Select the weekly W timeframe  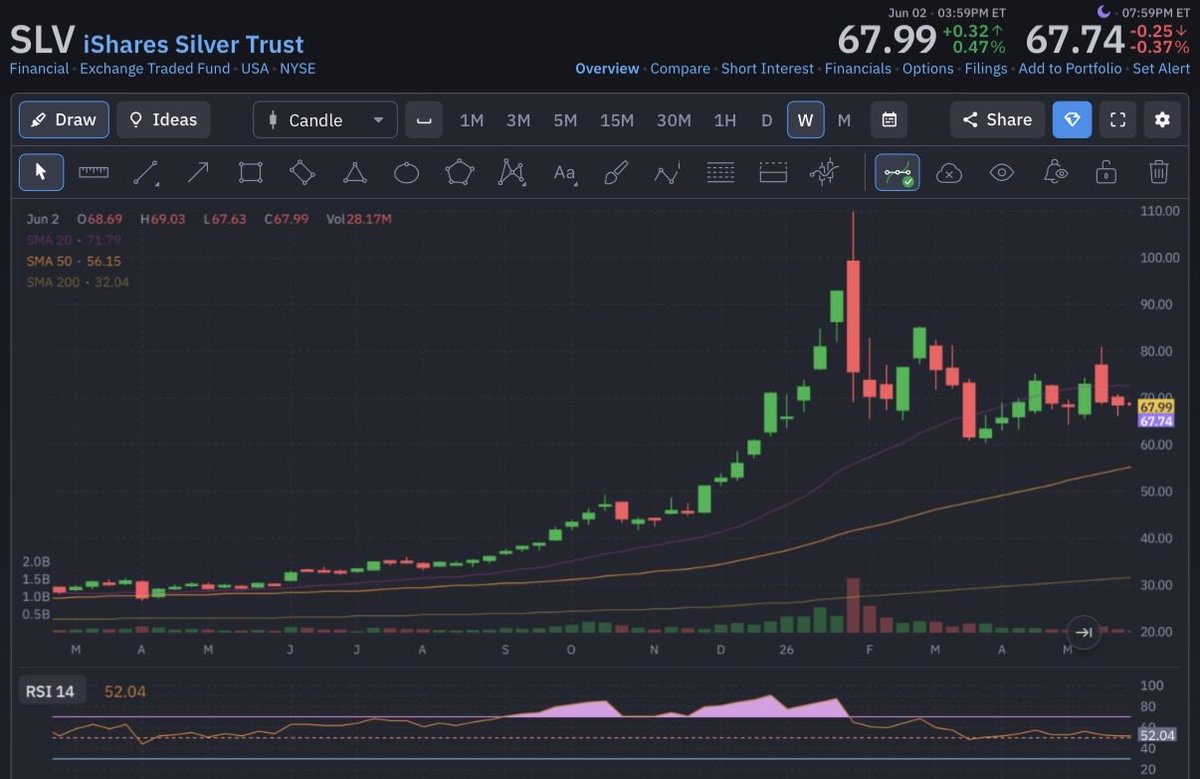(805, 120)
